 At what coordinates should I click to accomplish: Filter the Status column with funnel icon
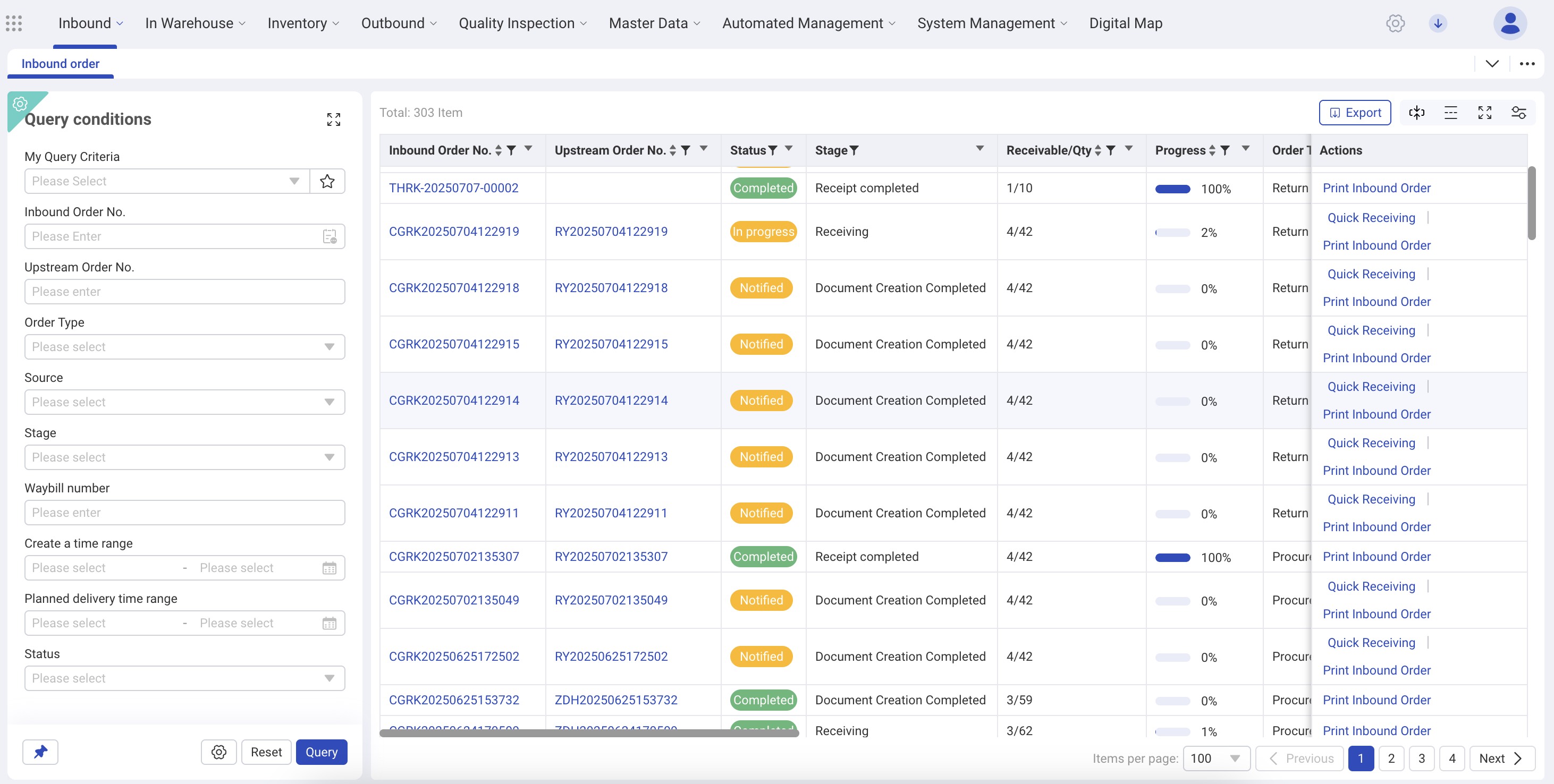pyautogui.click(x=773, y=150)
